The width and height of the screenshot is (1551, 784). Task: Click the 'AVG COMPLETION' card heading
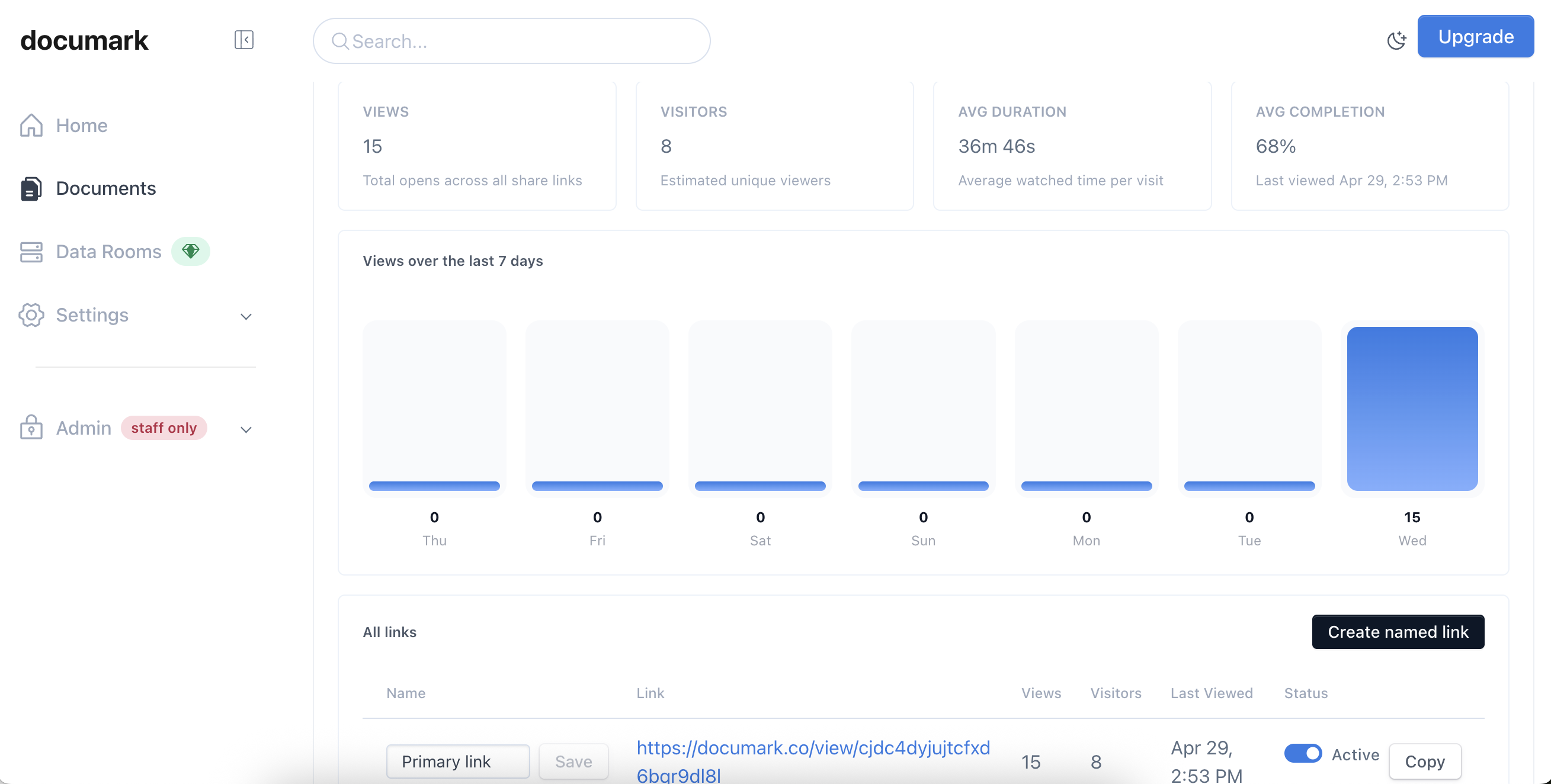1320,112
